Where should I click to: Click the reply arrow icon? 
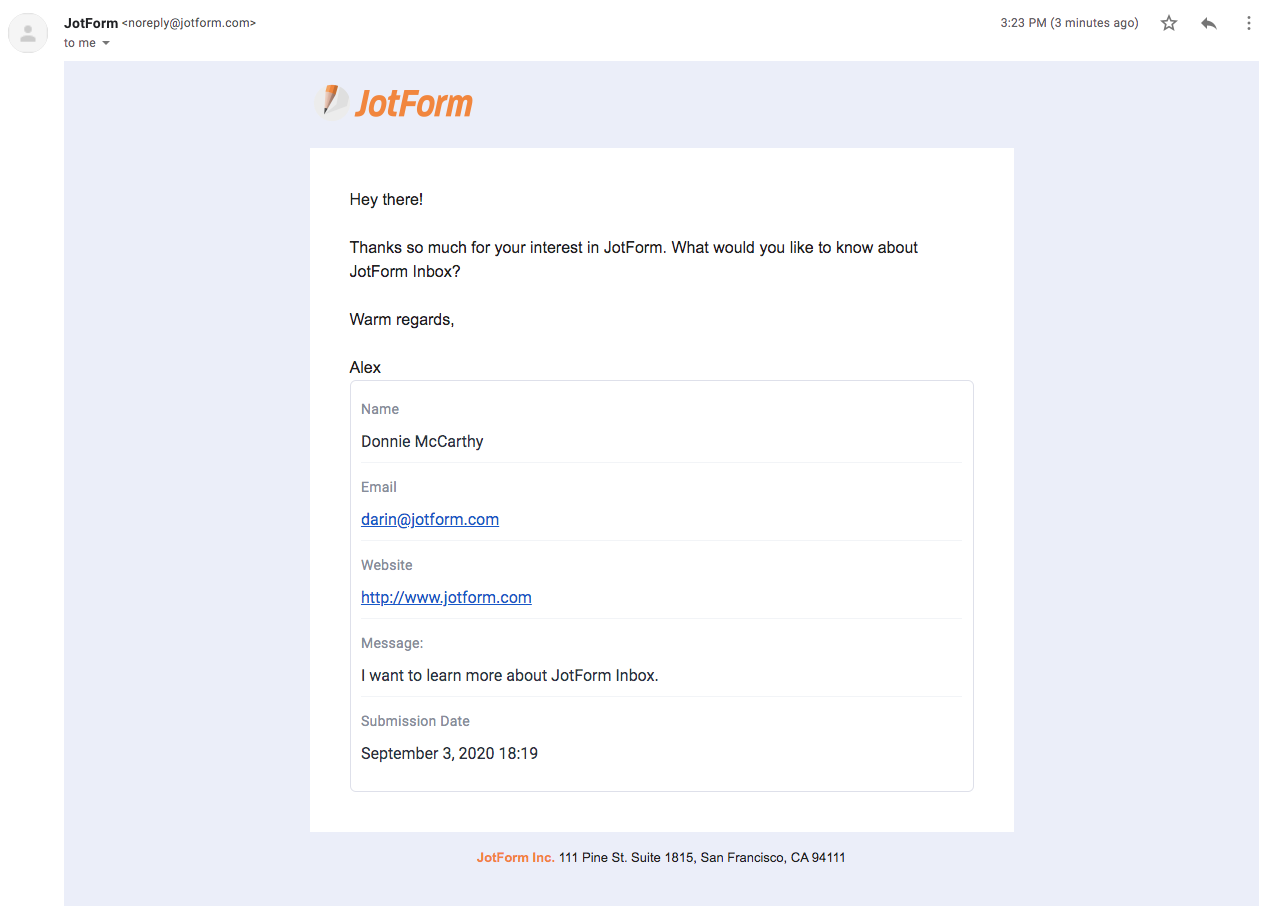(x=1209, y=23)
